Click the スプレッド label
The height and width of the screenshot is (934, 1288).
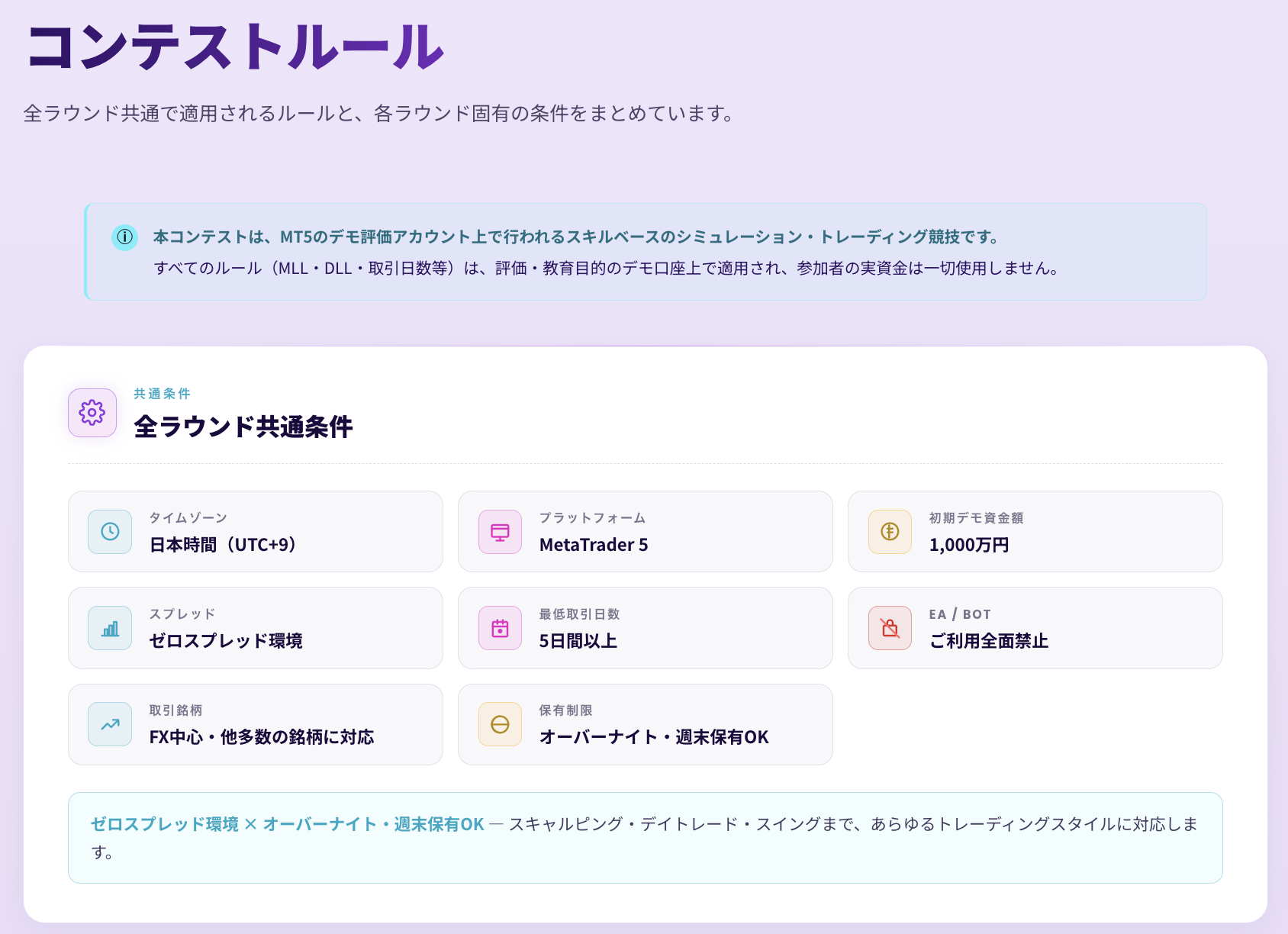point(182,614)
